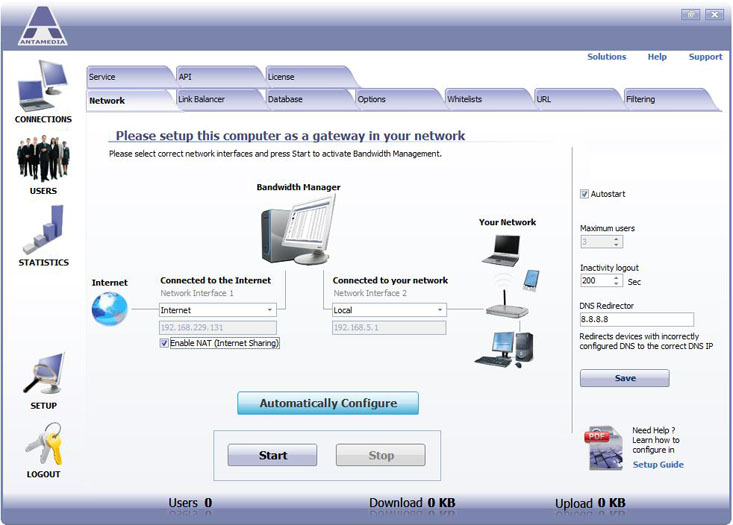The height and width of the screenshot is (525, 733).
Task: Switch to the Options tab
Action: pyautogui.click(x=397, y=99)
